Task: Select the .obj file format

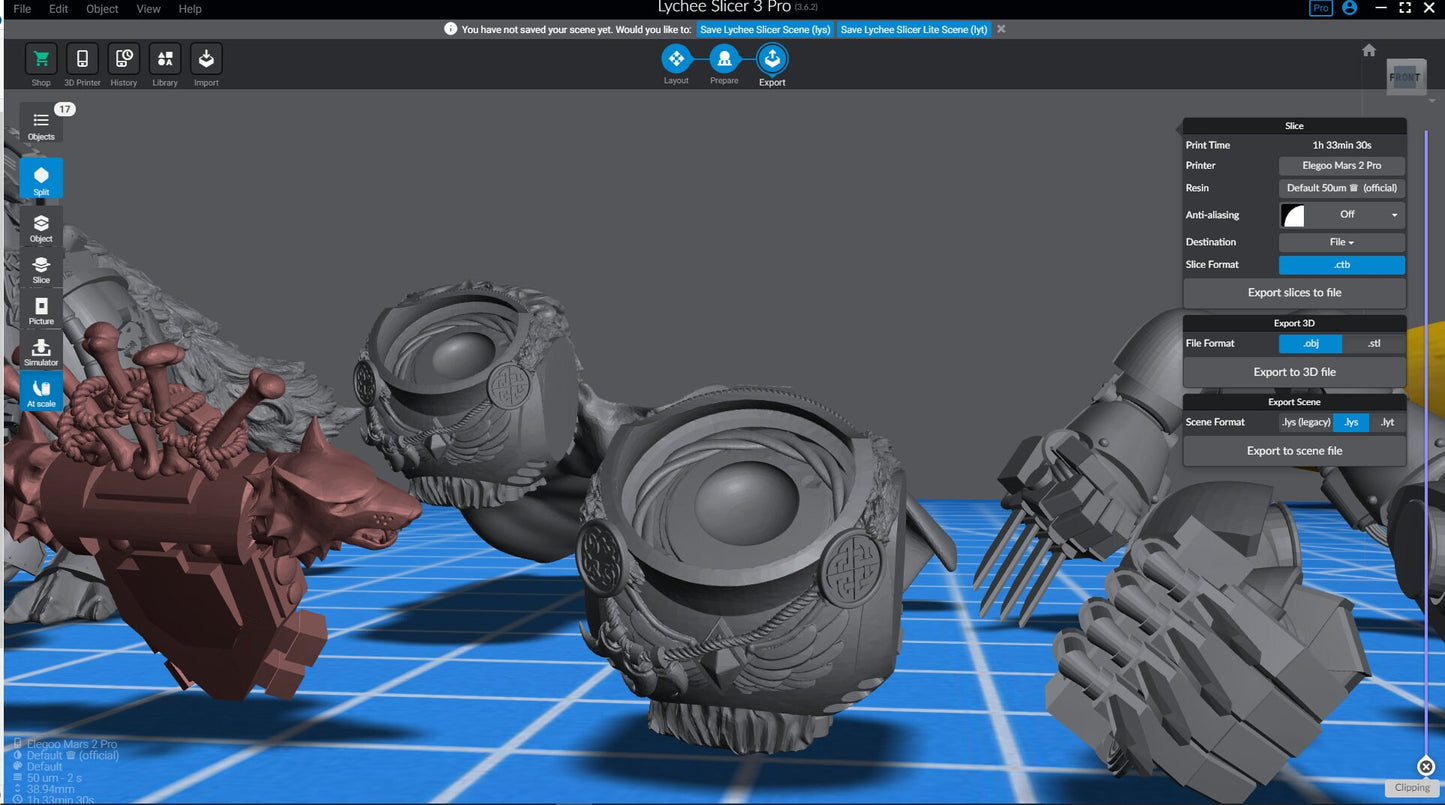Action: 1311,344
